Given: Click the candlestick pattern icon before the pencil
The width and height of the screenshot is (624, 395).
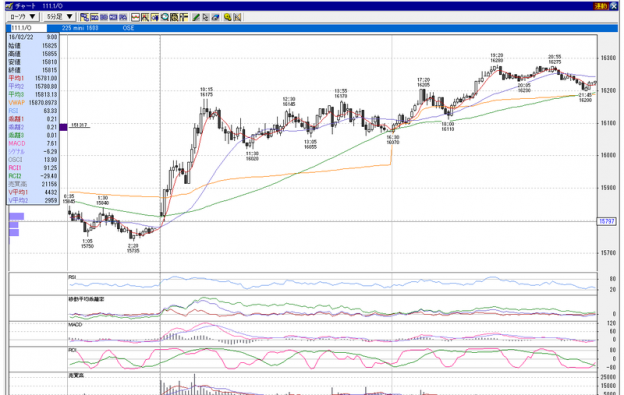Looking at the screenshot, I should 183,17.
